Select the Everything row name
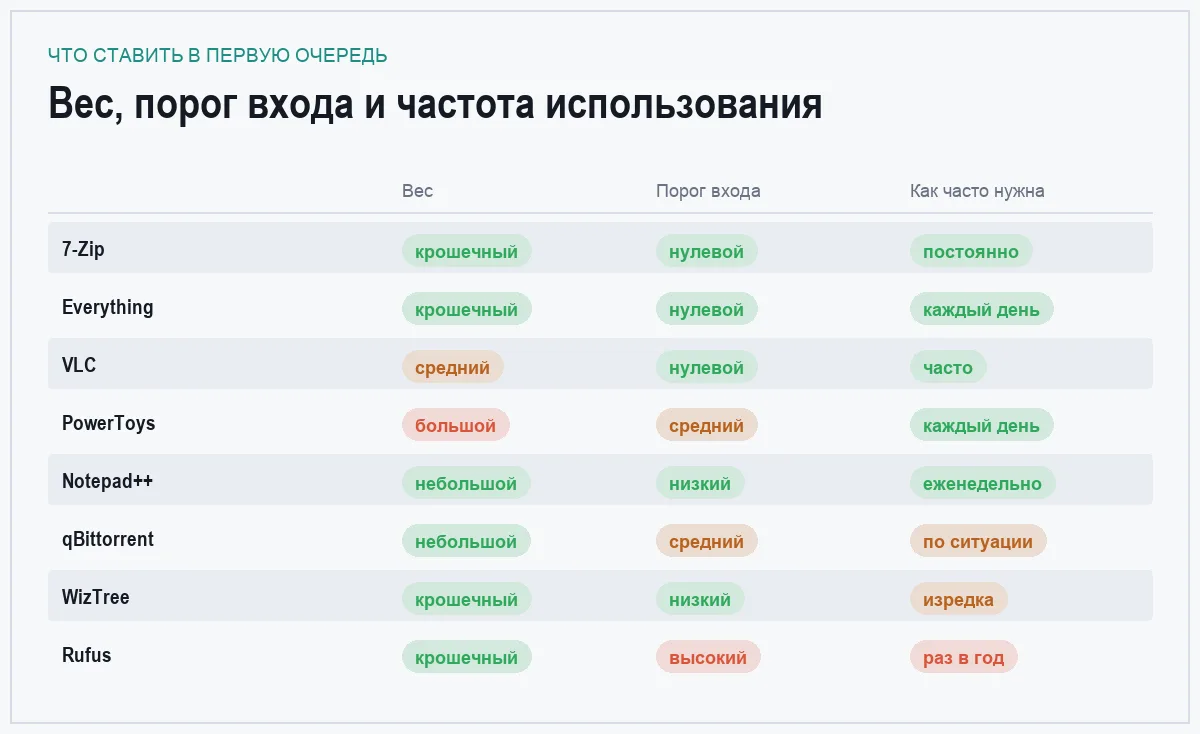 click(108, 308)
